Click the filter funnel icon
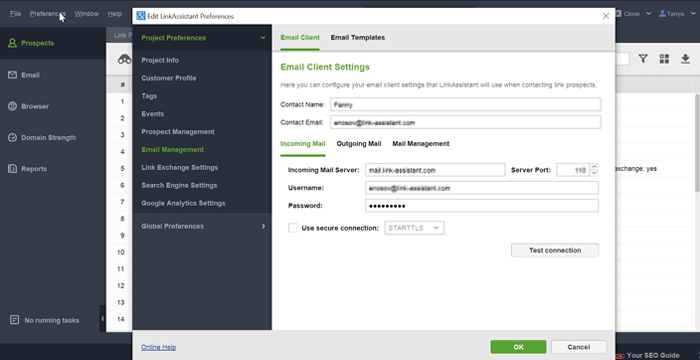Image resolution: width=700 pixels, height=360 pixels. pyautogui.click(x=643, y=59)
